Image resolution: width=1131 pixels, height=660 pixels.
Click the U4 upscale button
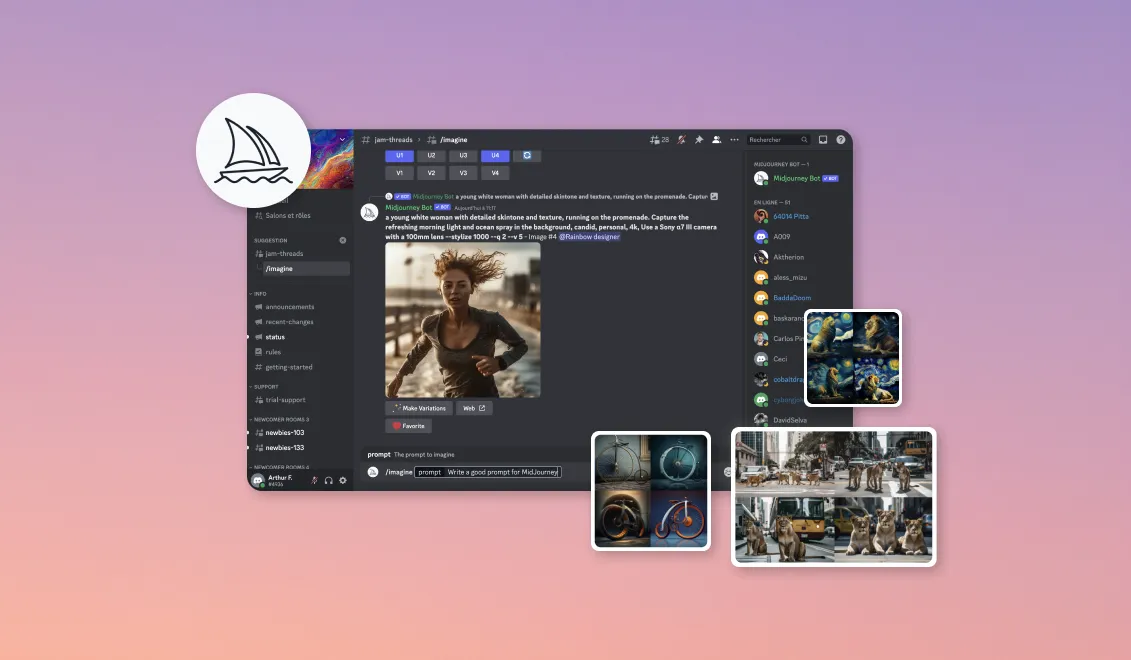pyautogui.click(x=495, y=155)
